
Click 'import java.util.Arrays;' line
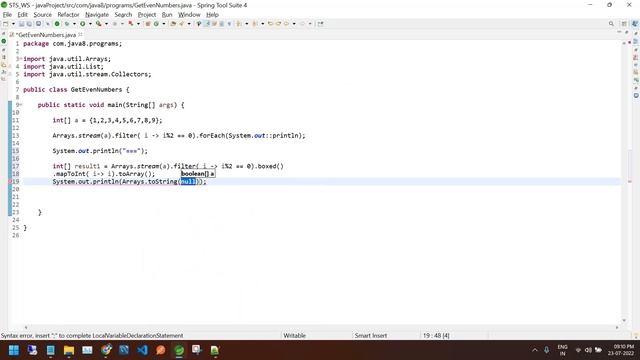(67, 59)
